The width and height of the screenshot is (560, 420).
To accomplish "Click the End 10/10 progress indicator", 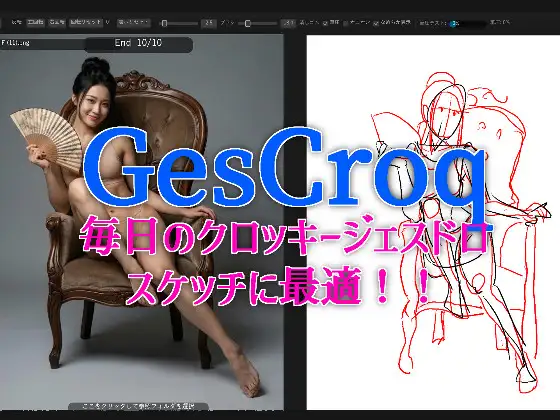I will pyautogui.click(x=139, y=44).
